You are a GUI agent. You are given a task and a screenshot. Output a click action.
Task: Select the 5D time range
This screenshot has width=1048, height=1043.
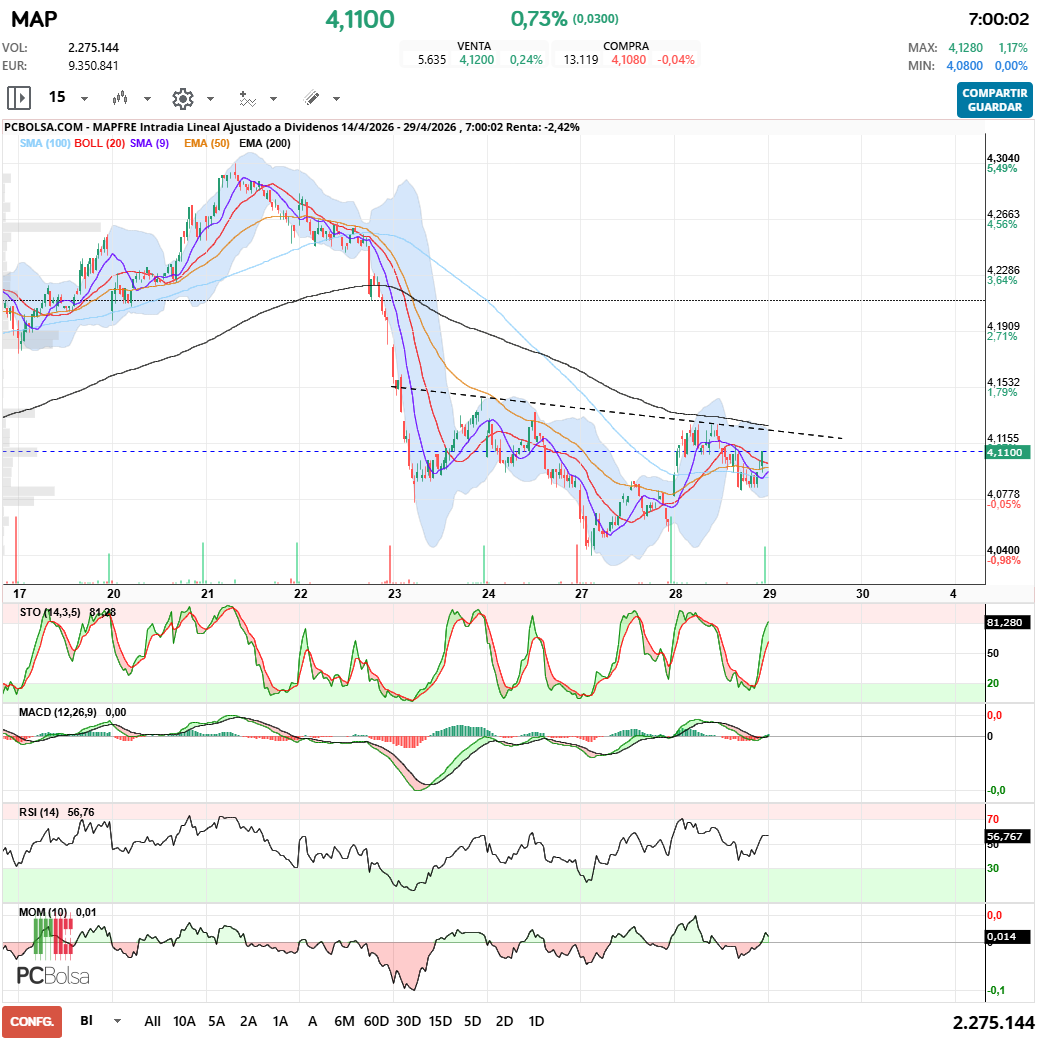[473, 1021]
